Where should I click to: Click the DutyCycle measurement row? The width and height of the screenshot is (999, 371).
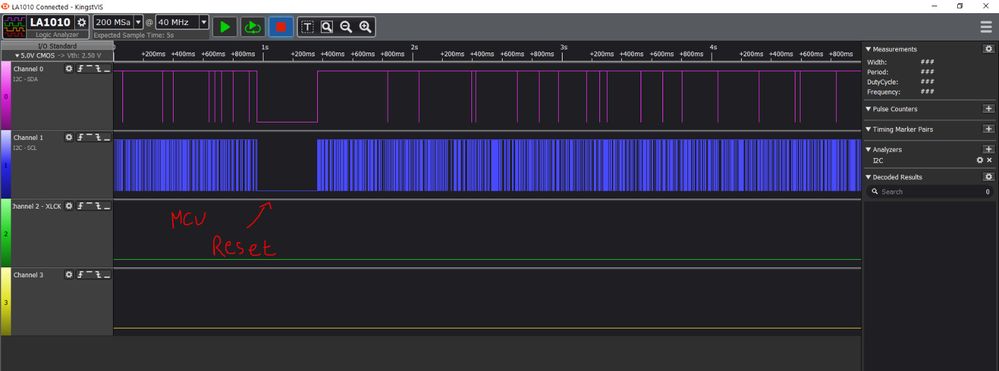pyautogui.click(x=900, y=82)
